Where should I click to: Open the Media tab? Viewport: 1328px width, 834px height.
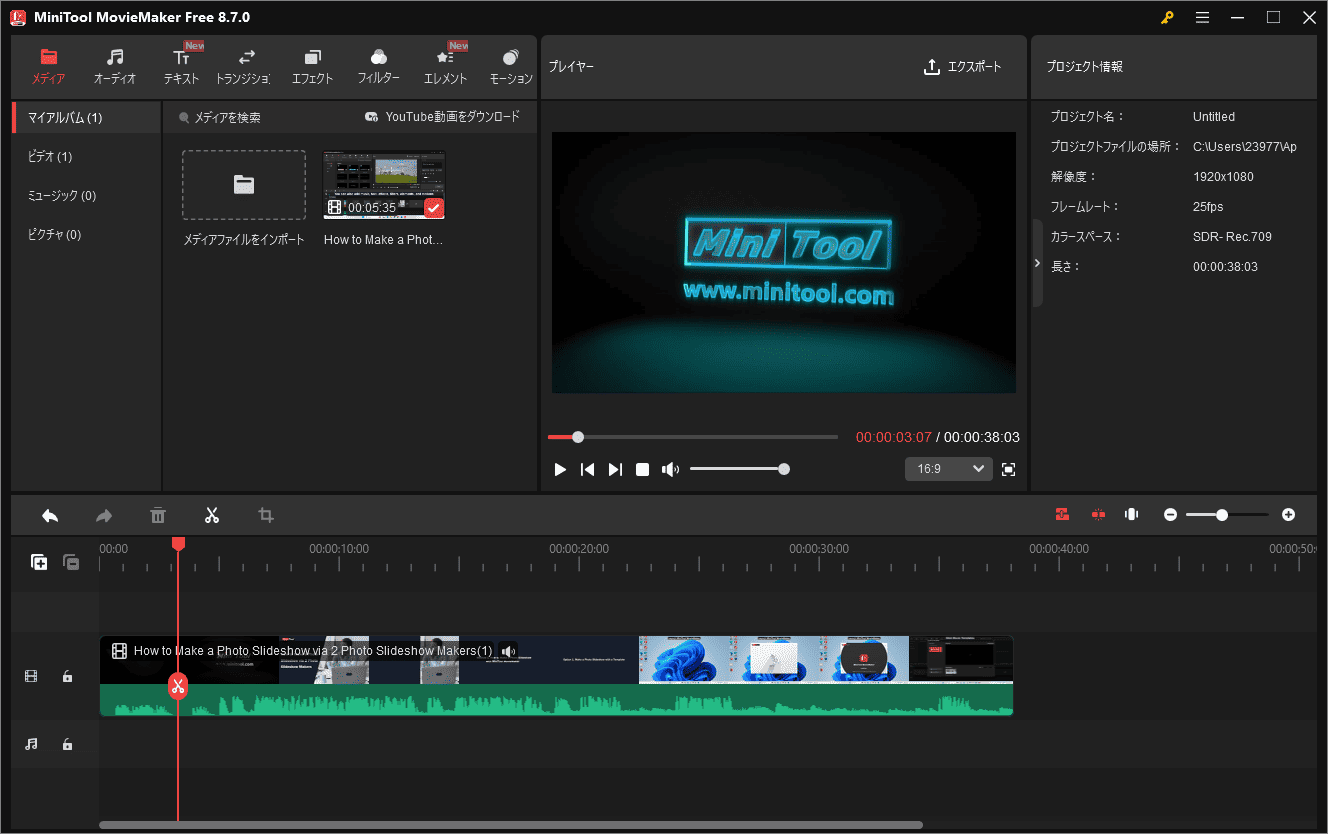[48, 66]
